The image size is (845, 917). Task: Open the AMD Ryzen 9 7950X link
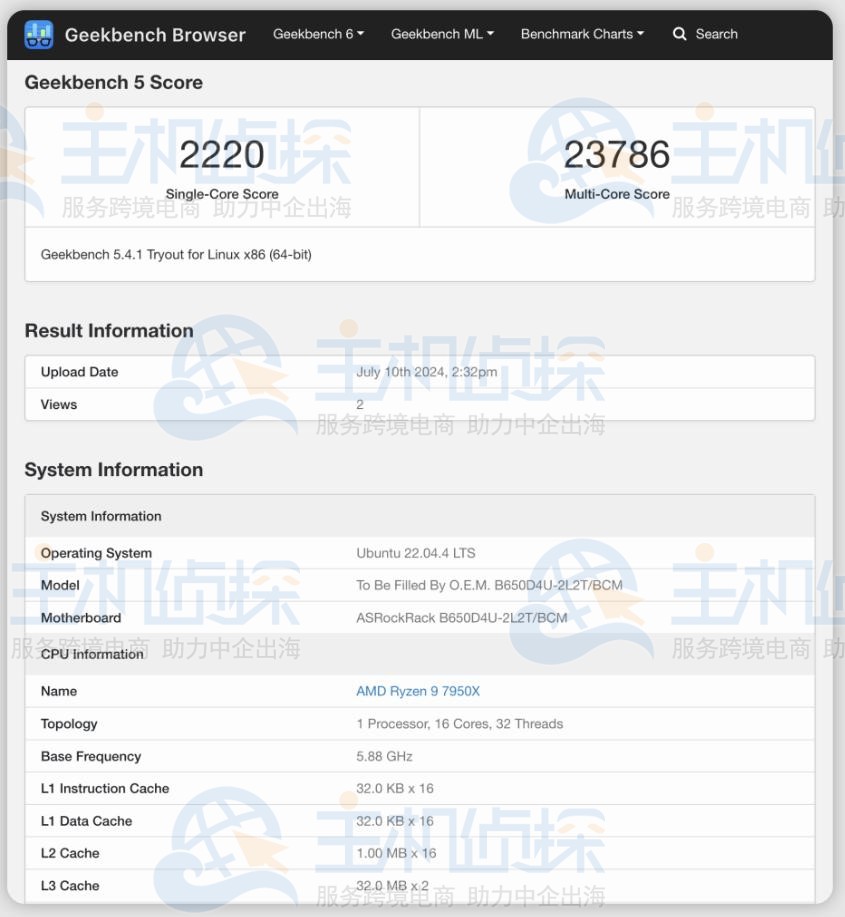click(417, 690)
